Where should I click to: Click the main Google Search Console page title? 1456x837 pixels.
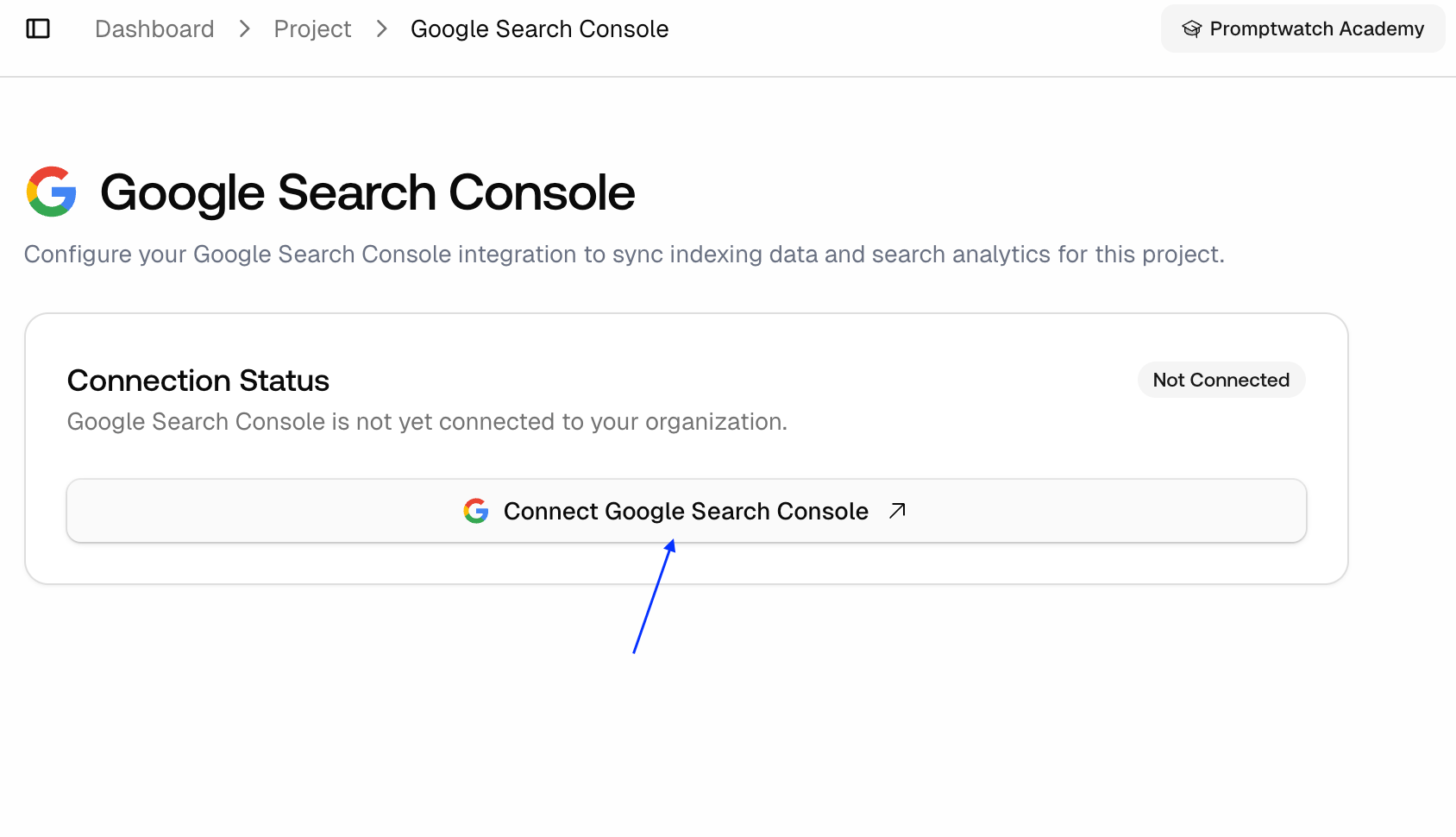point(367,192)
